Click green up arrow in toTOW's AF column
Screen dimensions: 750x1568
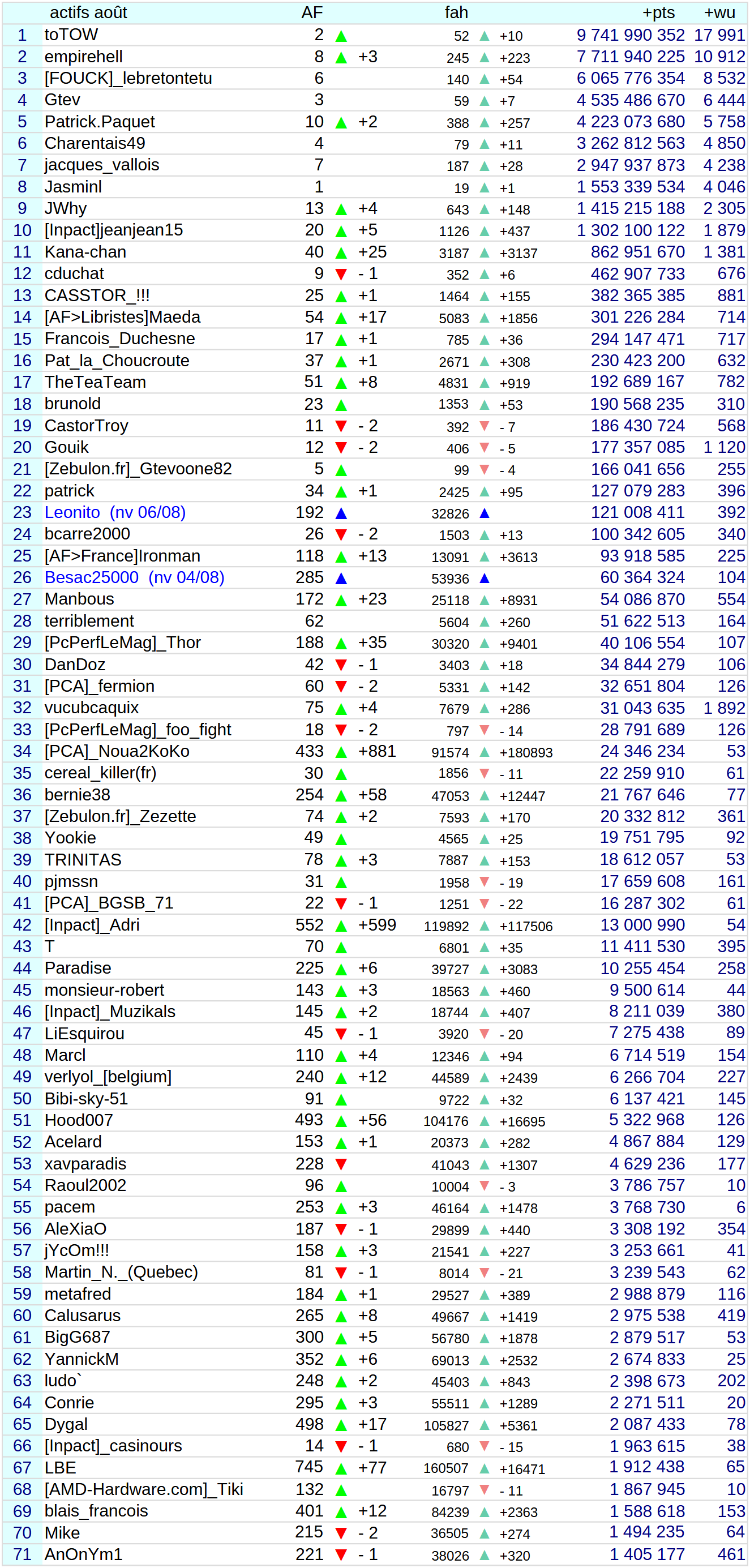click(x=341, y=36)
